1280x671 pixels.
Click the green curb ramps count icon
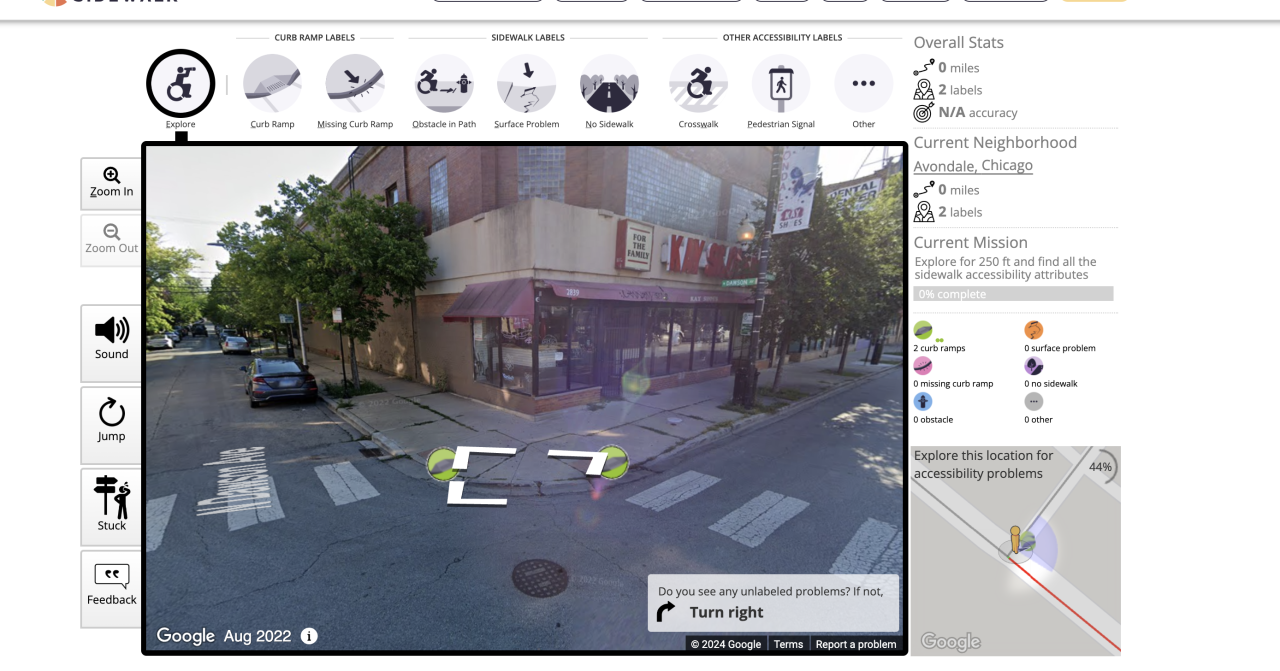pyautogui.click(x=923, y=330)
